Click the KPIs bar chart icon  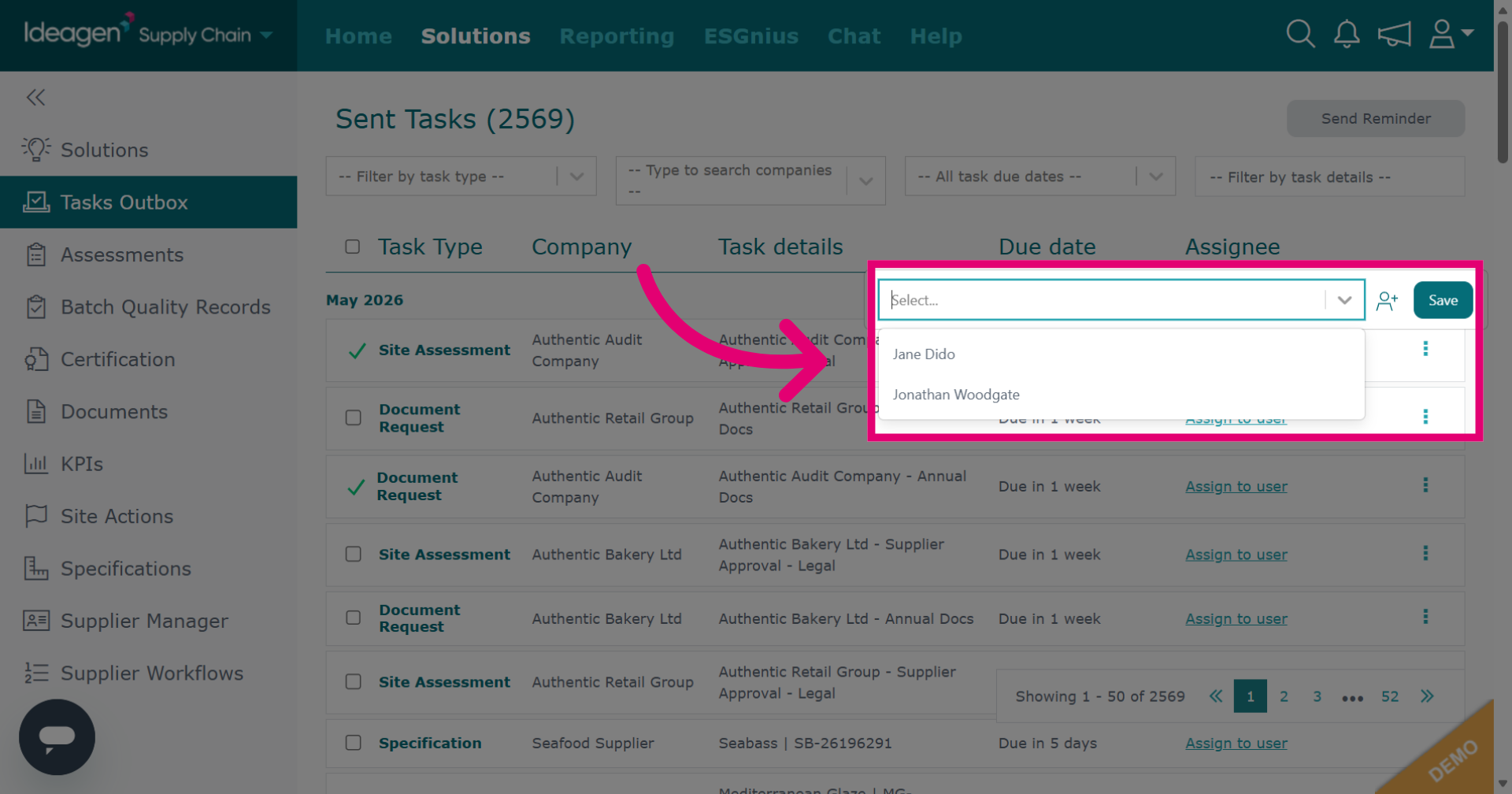pyautogui.click(x=35, y=463)
